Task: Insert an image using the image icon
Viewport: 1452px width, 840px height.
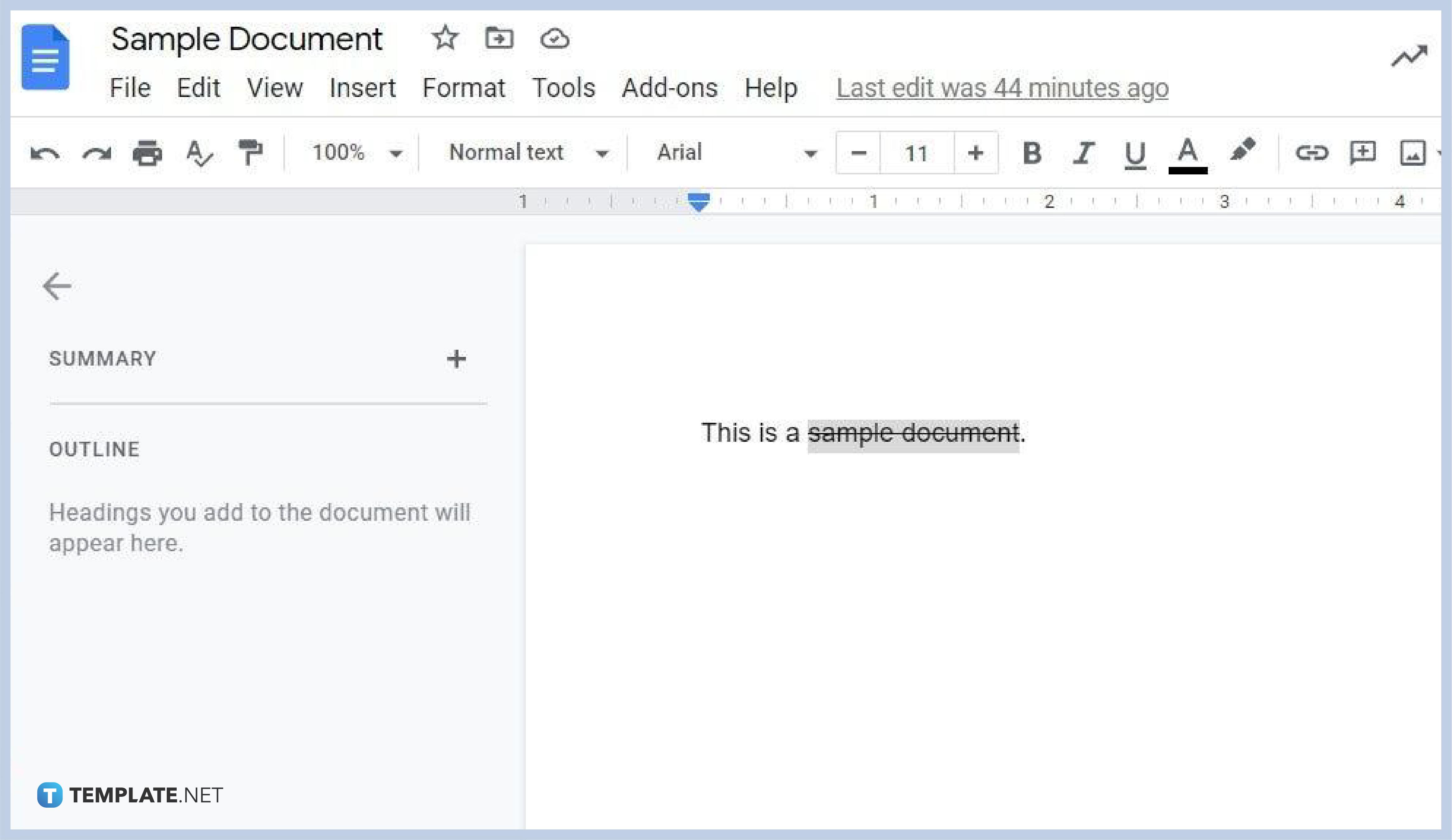Action: point(1413,153)
